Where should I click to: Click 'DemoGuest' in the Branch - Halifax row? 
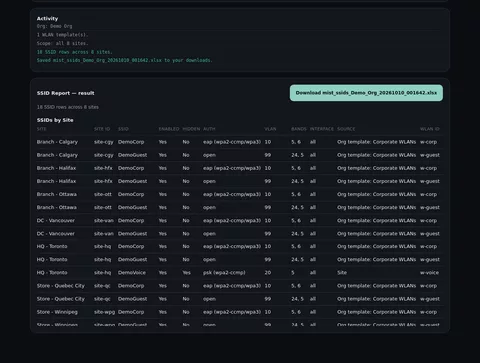[x=132, y=181]
